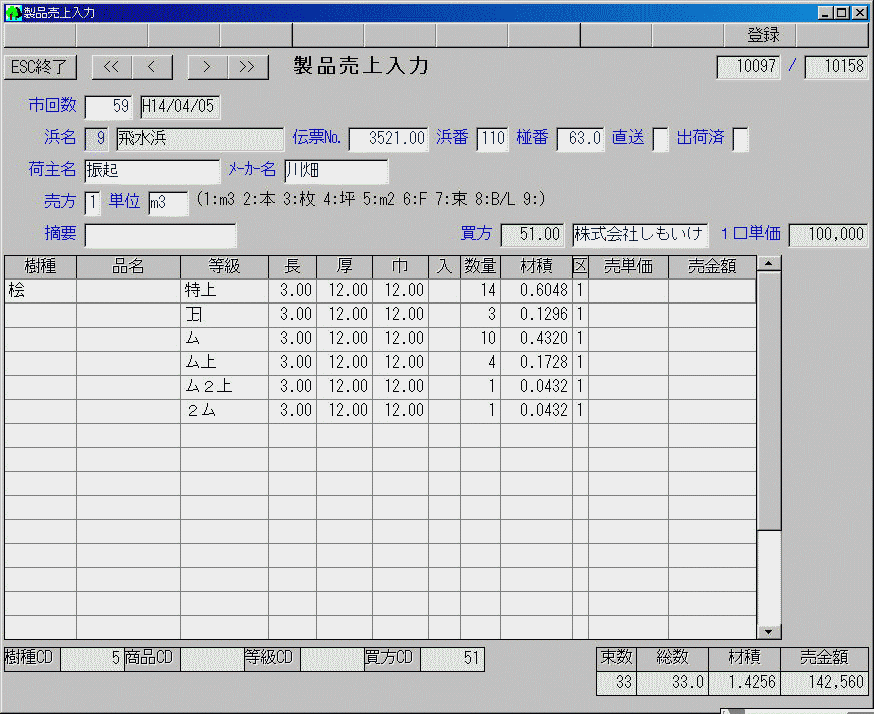874x714 pixels.
Task: Click the 荷主名 field 振起
Action: 152,171
